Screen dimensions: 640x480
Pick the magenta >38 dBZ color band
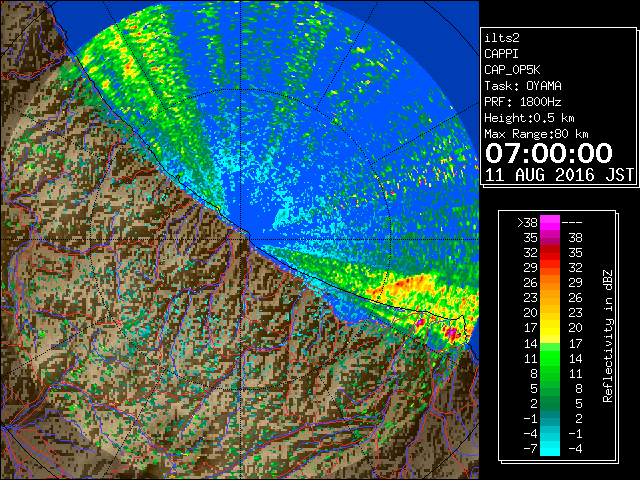[550, 222]
